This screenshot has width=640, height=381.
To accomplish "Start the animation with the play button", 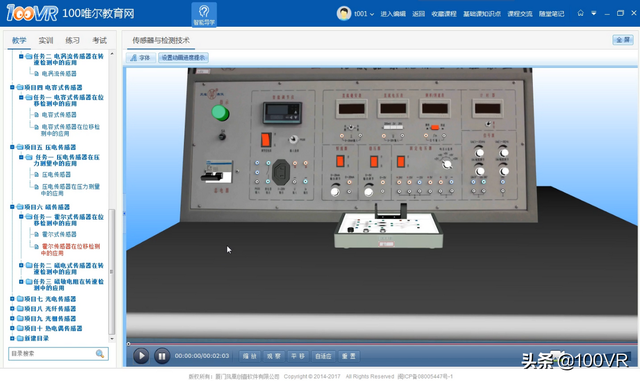I will 141,356.
